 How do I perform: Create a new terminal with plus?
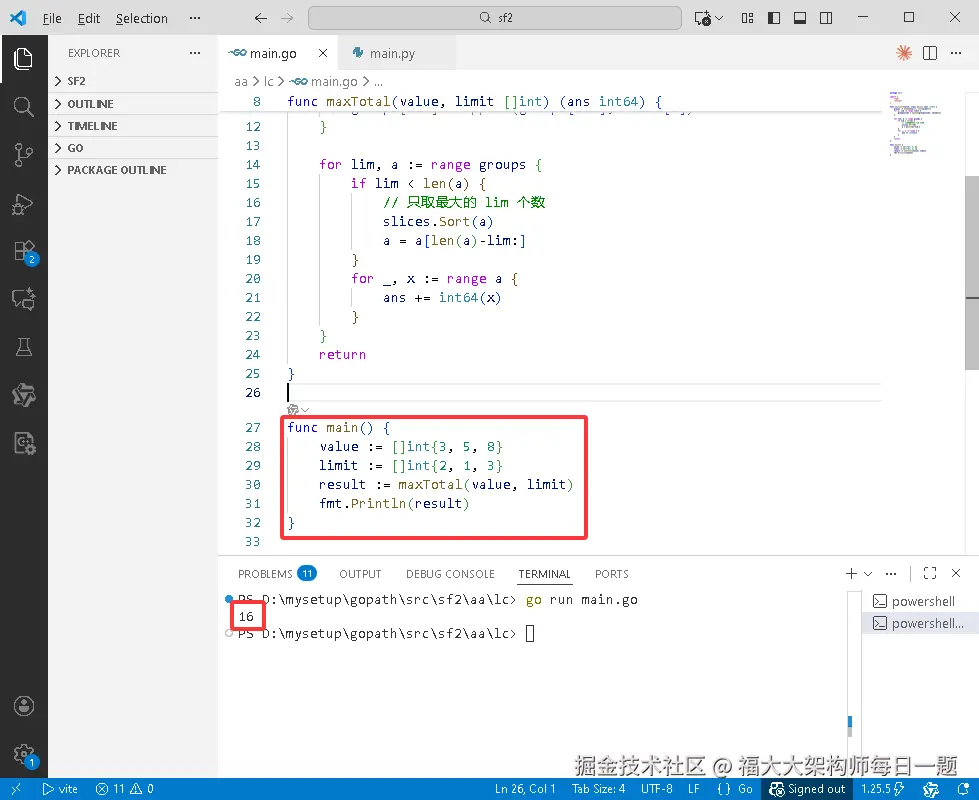(851, 573)
